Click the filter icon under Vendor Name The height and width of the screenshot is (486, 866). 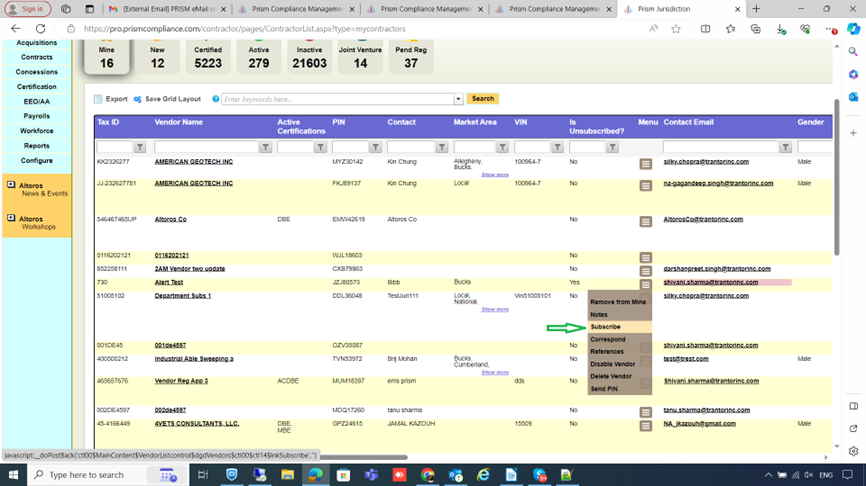point(265,147)
